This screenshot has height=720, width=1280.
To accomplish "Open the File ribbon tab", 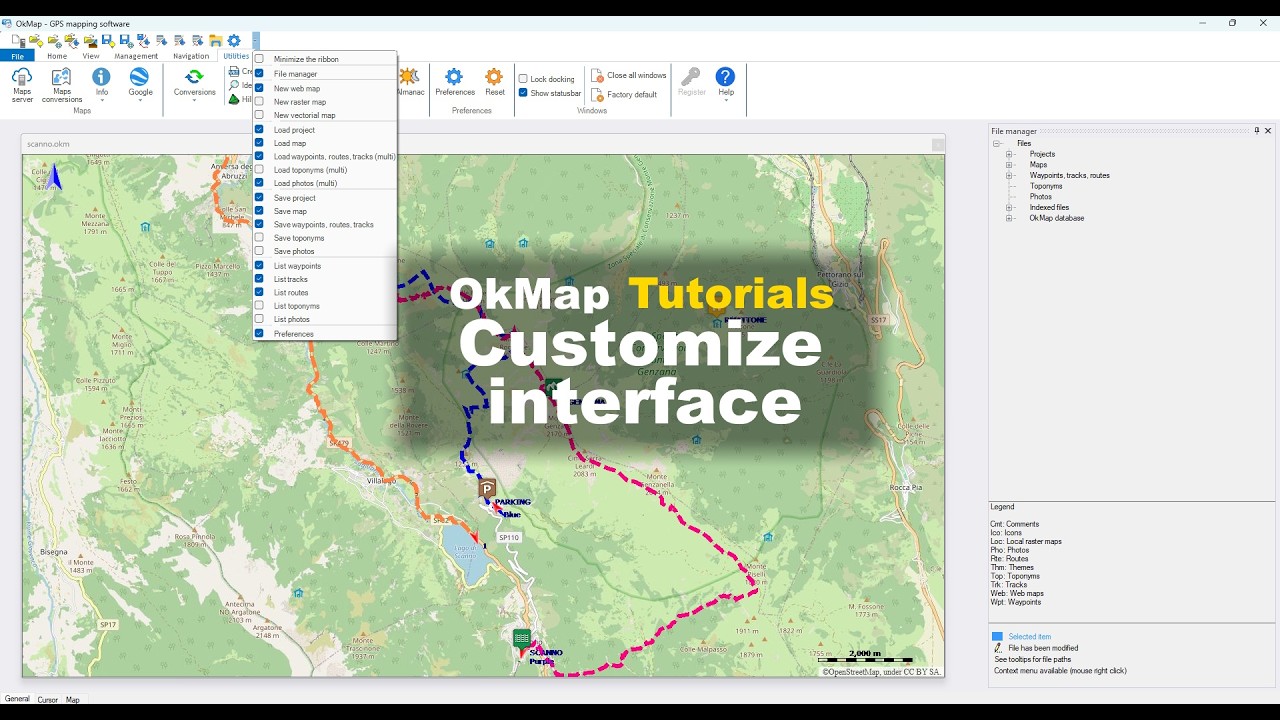I will 17,56.
